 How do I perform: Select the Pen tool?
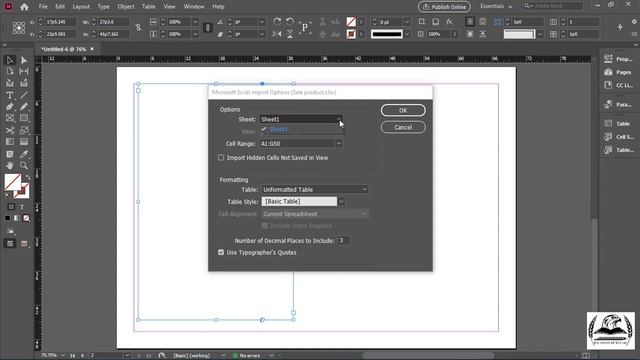pos(10,107)
